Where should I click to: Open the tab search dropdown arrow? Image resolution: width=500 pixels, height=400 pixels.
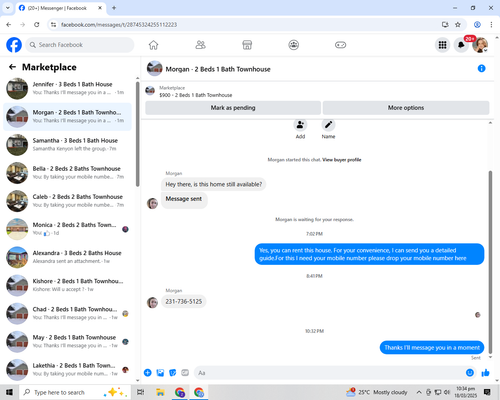click(8, 8)
